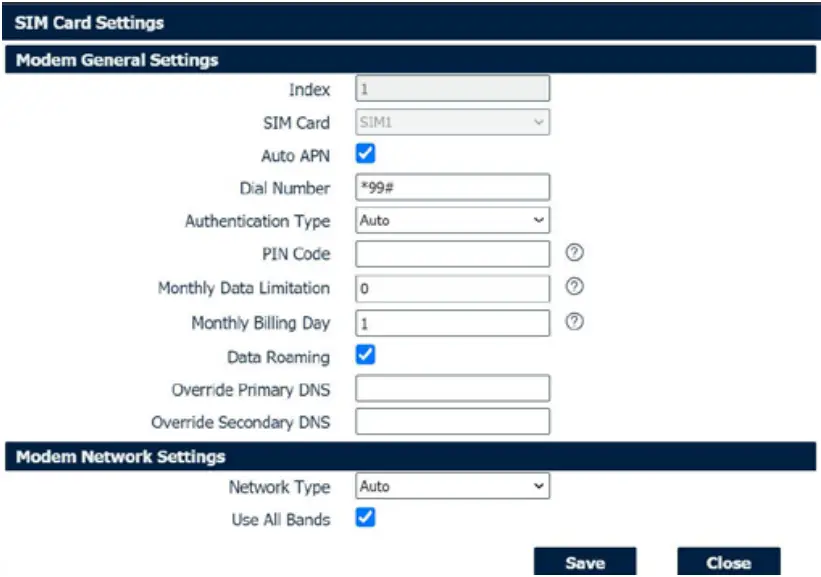
Task: Edit the Monthly Billing Day value
Action: pyautogui.click(x=452, y=322)
